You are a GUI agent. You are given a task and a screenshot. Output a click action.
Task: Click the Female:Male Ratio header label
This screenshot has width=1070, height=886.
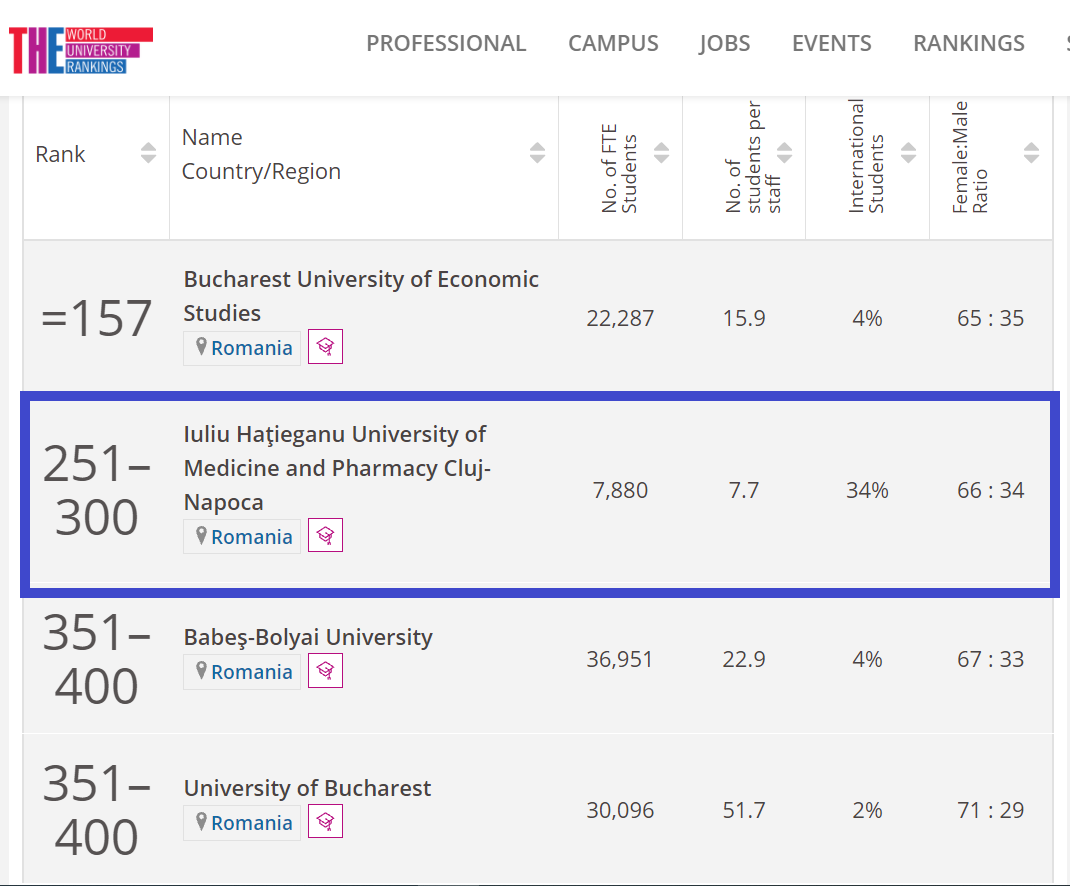pos(970,157)
